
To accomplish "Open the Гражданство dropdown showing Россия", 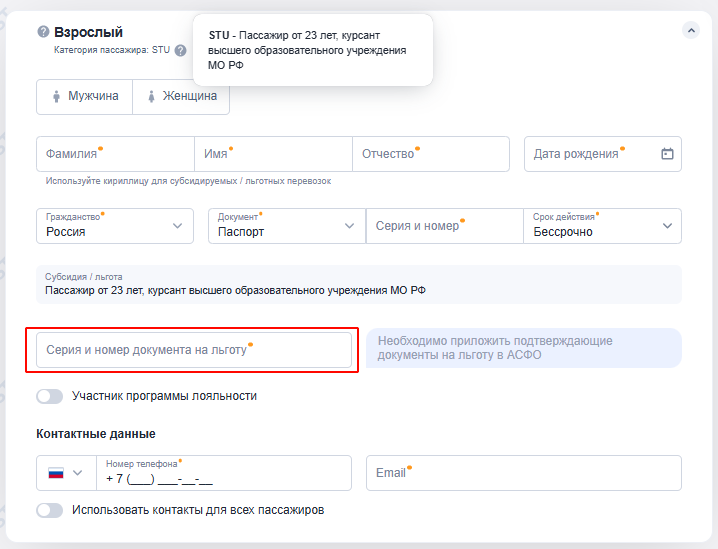I will click(115, 226).
